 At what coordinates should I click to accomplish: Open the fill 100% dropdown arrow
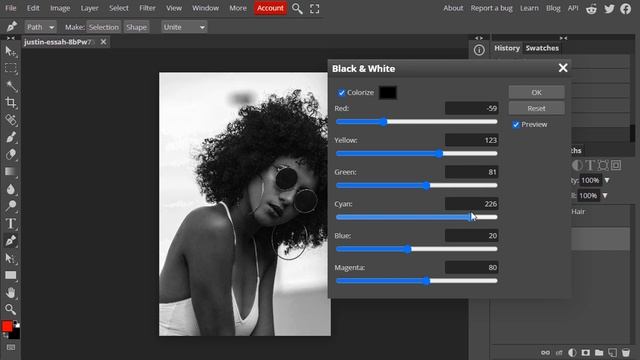point(605,196)
